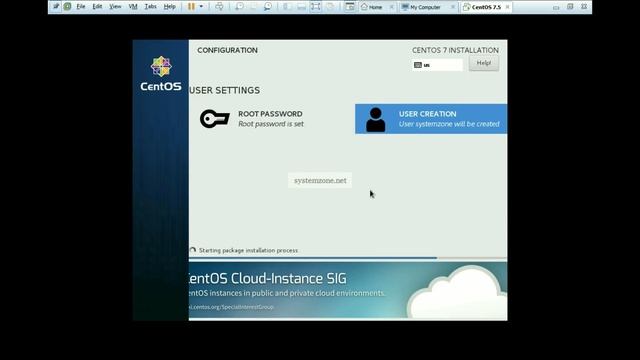Click the Unity mode toolbar icon
The image size is (640, 360).
click(x=330, y=7)
